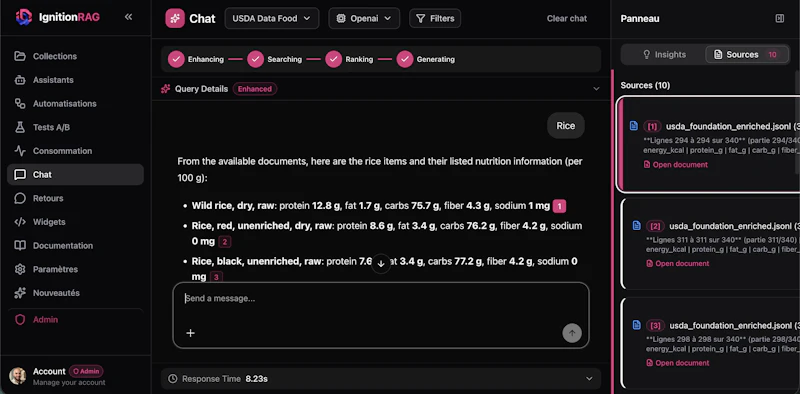Open the USDA Data Food collection dropdown
Viewport: 800px width, 394px height.
point(272,18)
